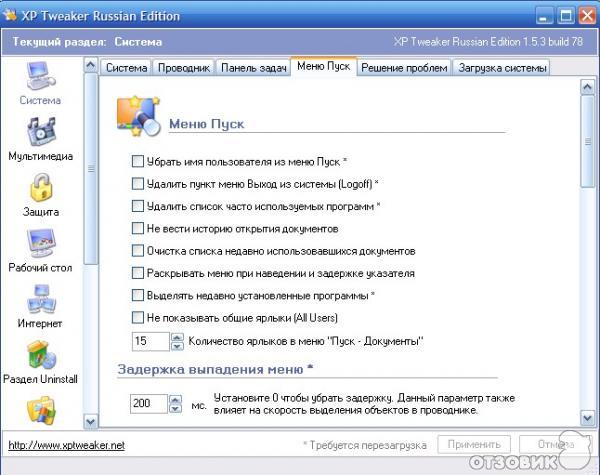Click the content pane scrollbar thumb

(587, 142)
